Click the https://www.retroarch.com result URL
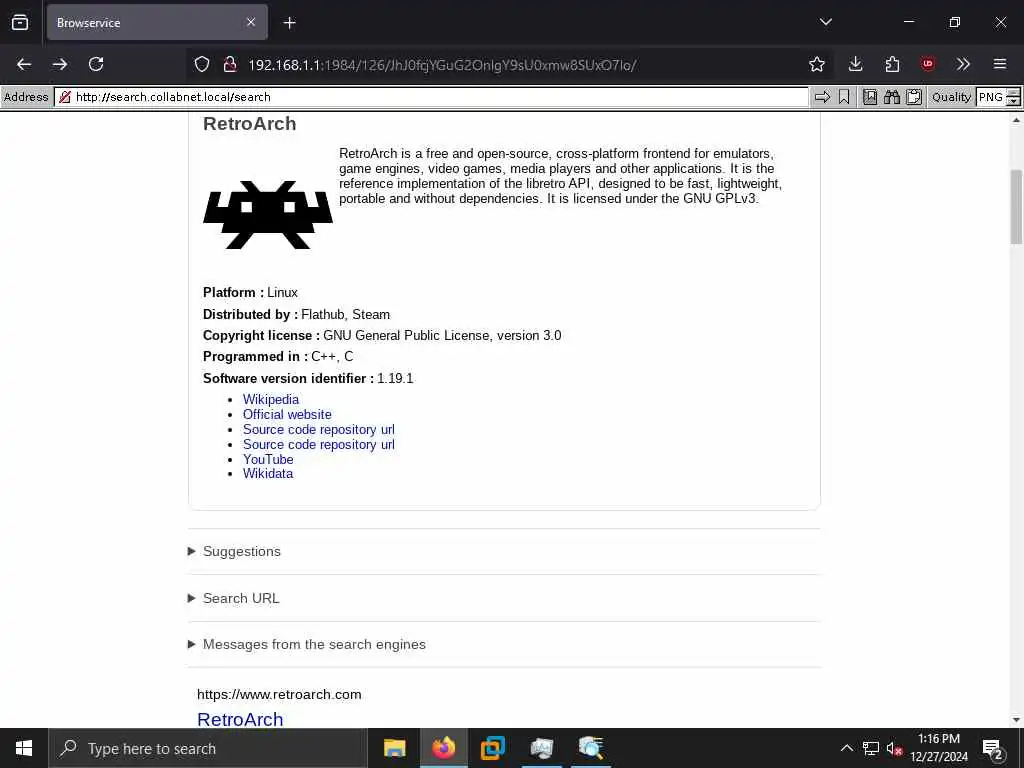 279,694
